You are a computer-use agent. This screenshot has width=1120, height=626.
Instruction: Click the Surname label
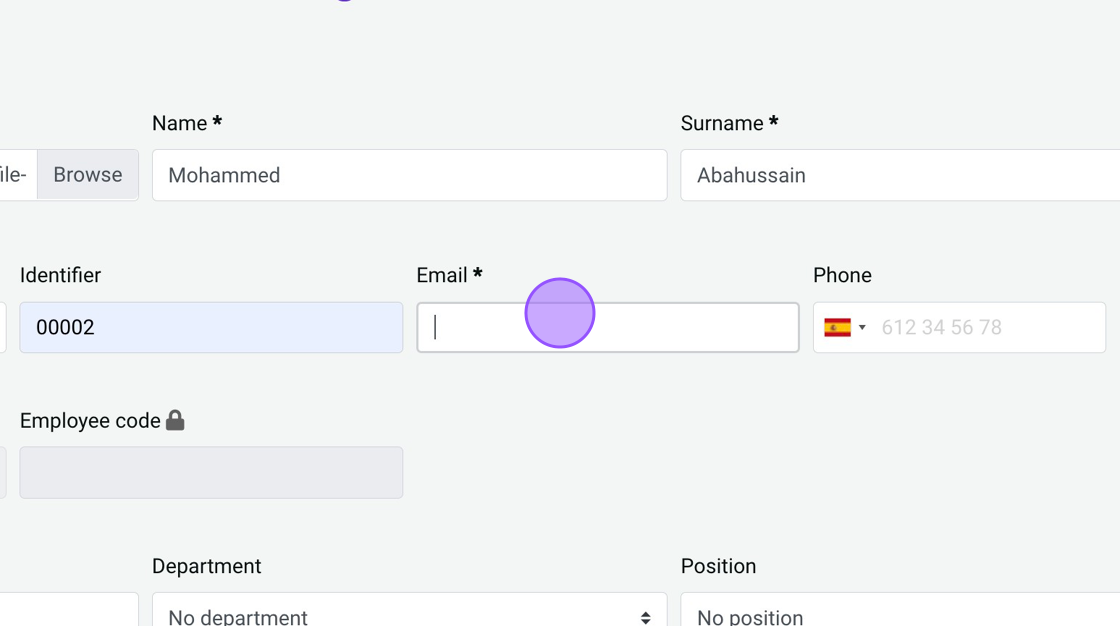[x=722, y=123]
